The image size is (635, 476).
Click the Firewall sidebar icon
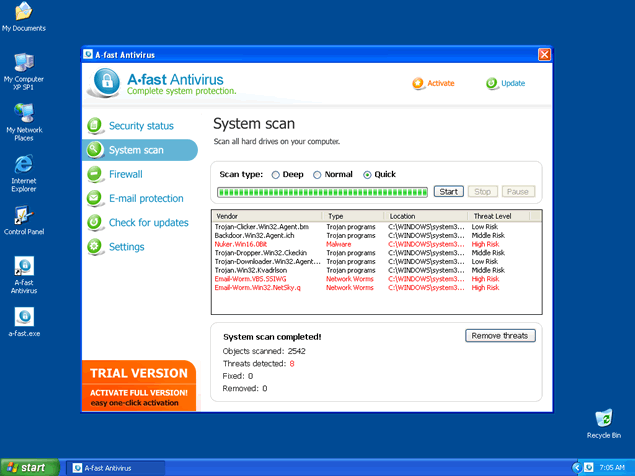pyautogui.click(x=95, y=174)
